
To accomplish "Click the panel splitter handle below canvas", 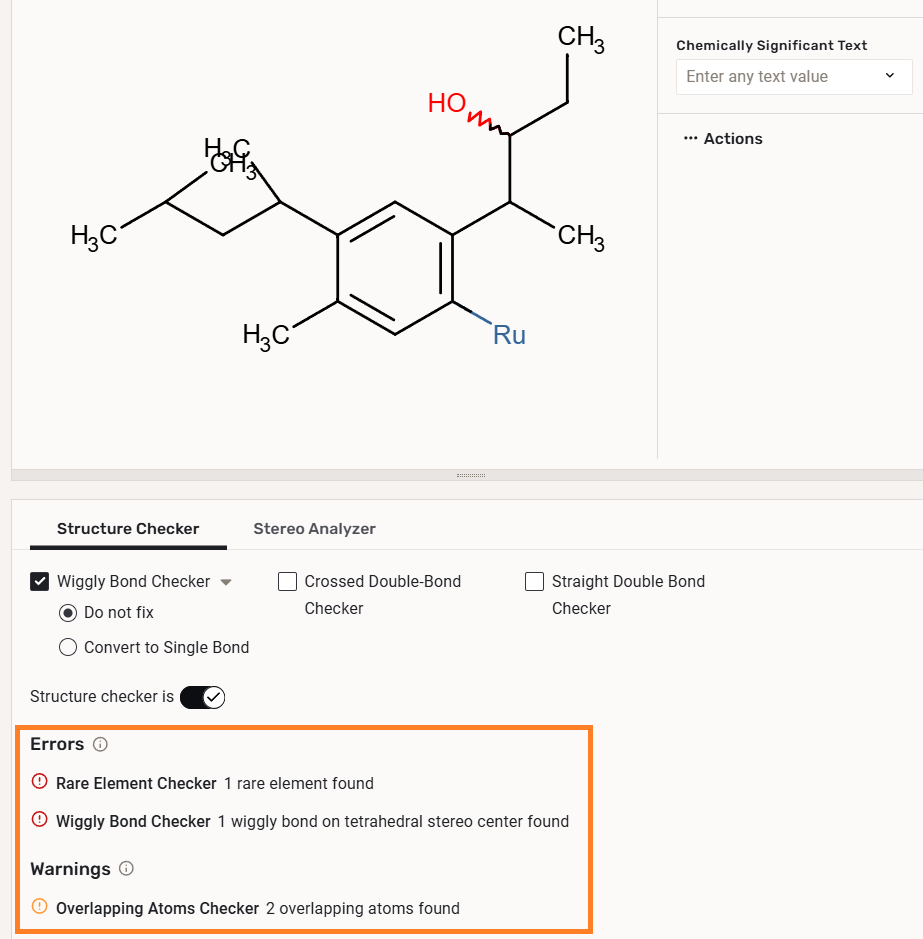I will [x=471, y=475].
